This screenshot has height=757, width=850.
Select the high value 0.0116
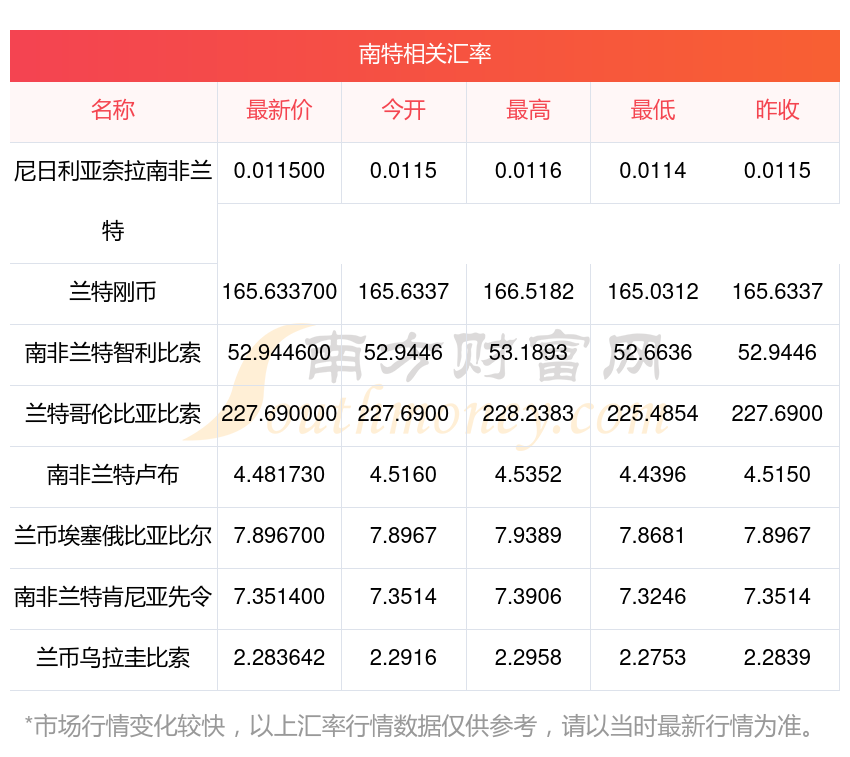(x=528, y=171)
